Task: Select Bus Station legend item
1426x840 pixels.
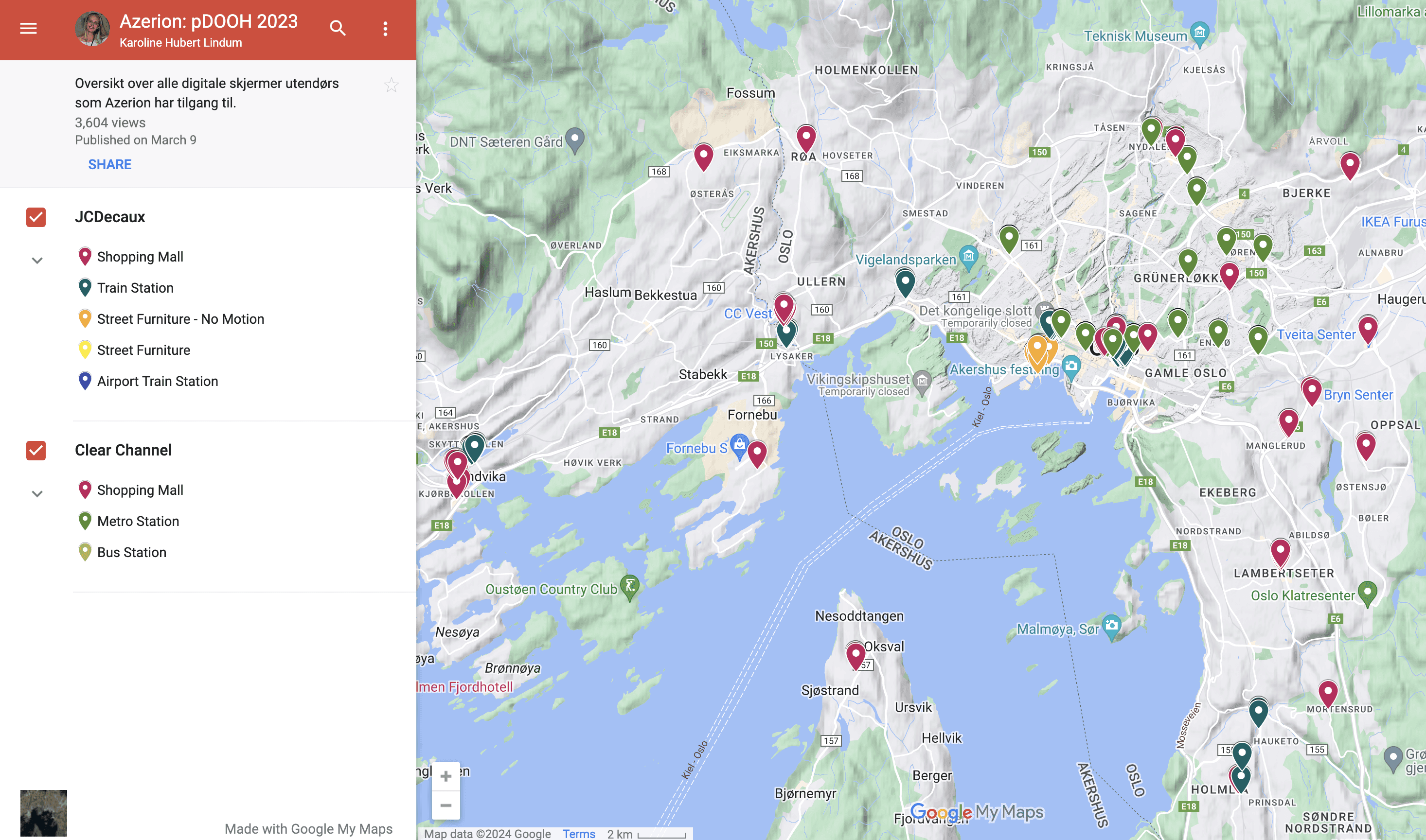Action: [x=131, y=552]
